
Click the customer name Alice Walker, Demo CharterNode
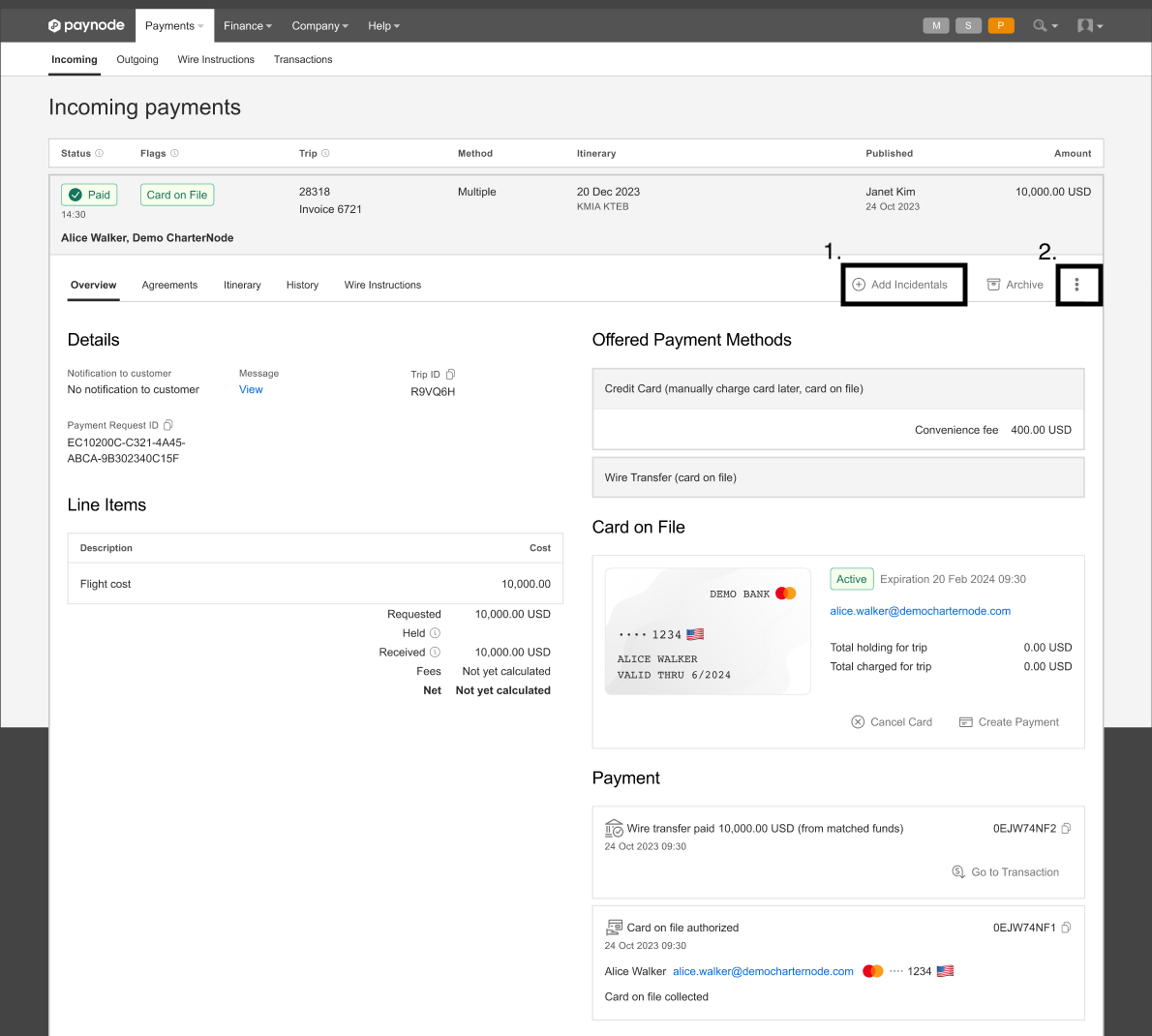coord(147,238)
